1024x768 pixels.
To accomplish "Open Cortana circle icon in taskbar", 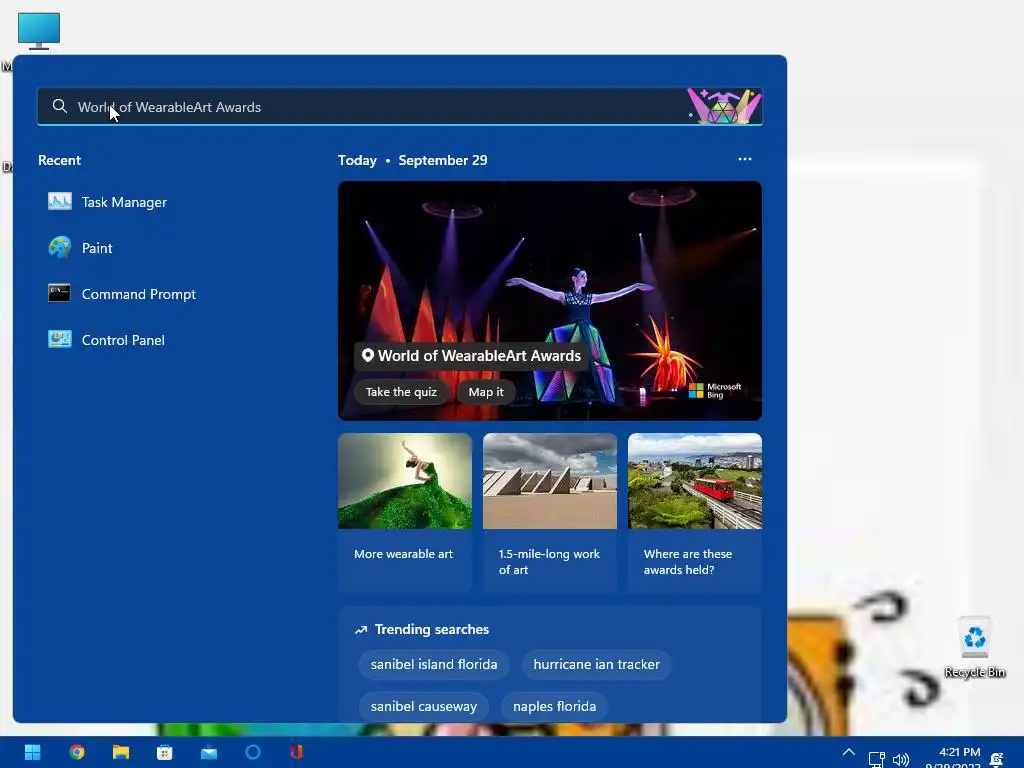I will coord(253,752).
